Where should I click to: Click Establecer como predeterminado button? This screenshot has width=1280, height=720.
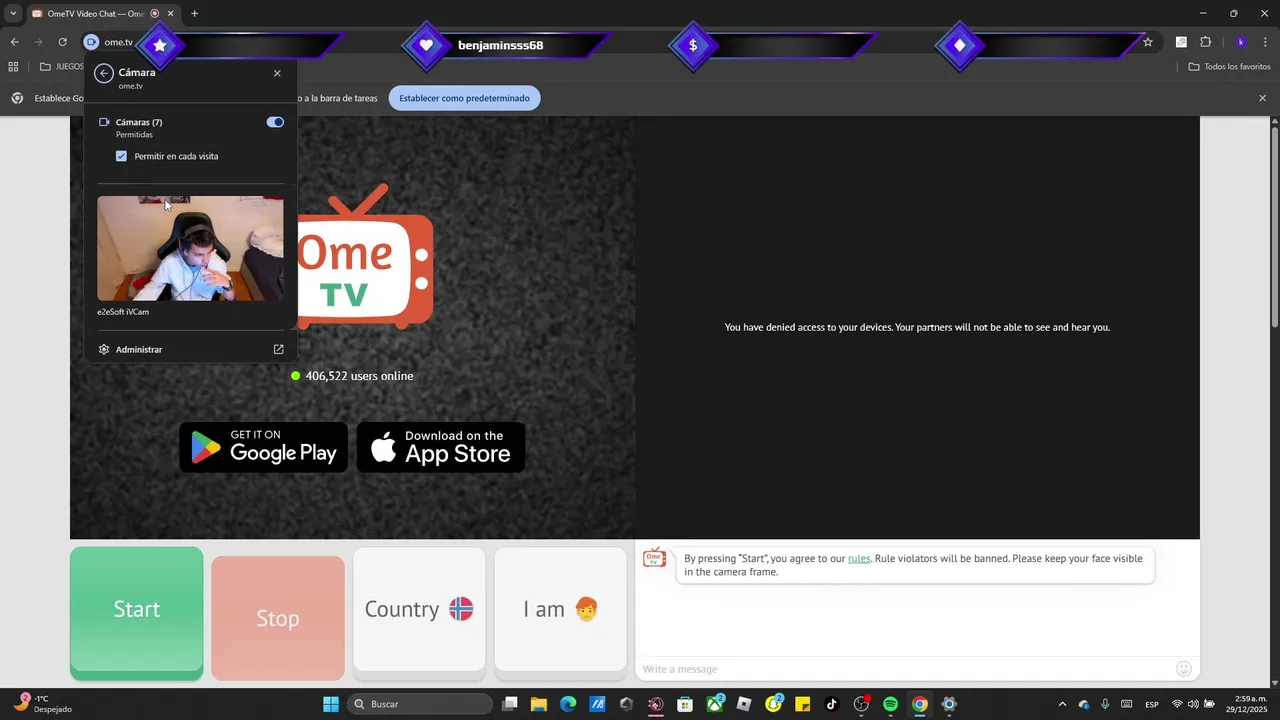coord(464,98)
